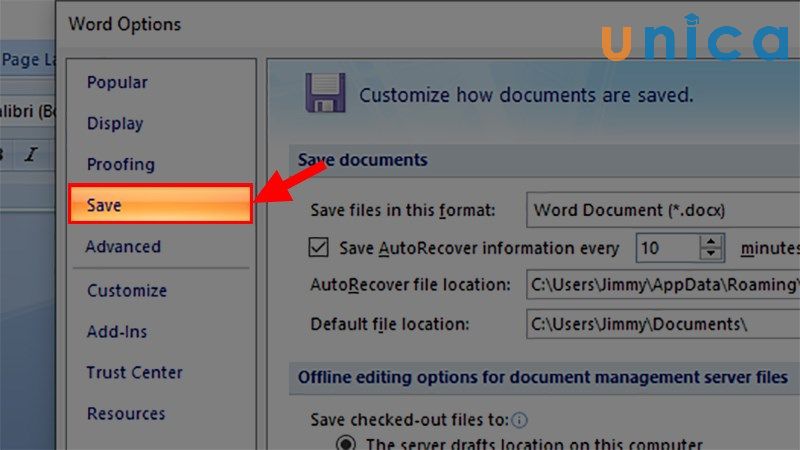Go to Advanced options
800x450 pixels.
pos(123,246)
